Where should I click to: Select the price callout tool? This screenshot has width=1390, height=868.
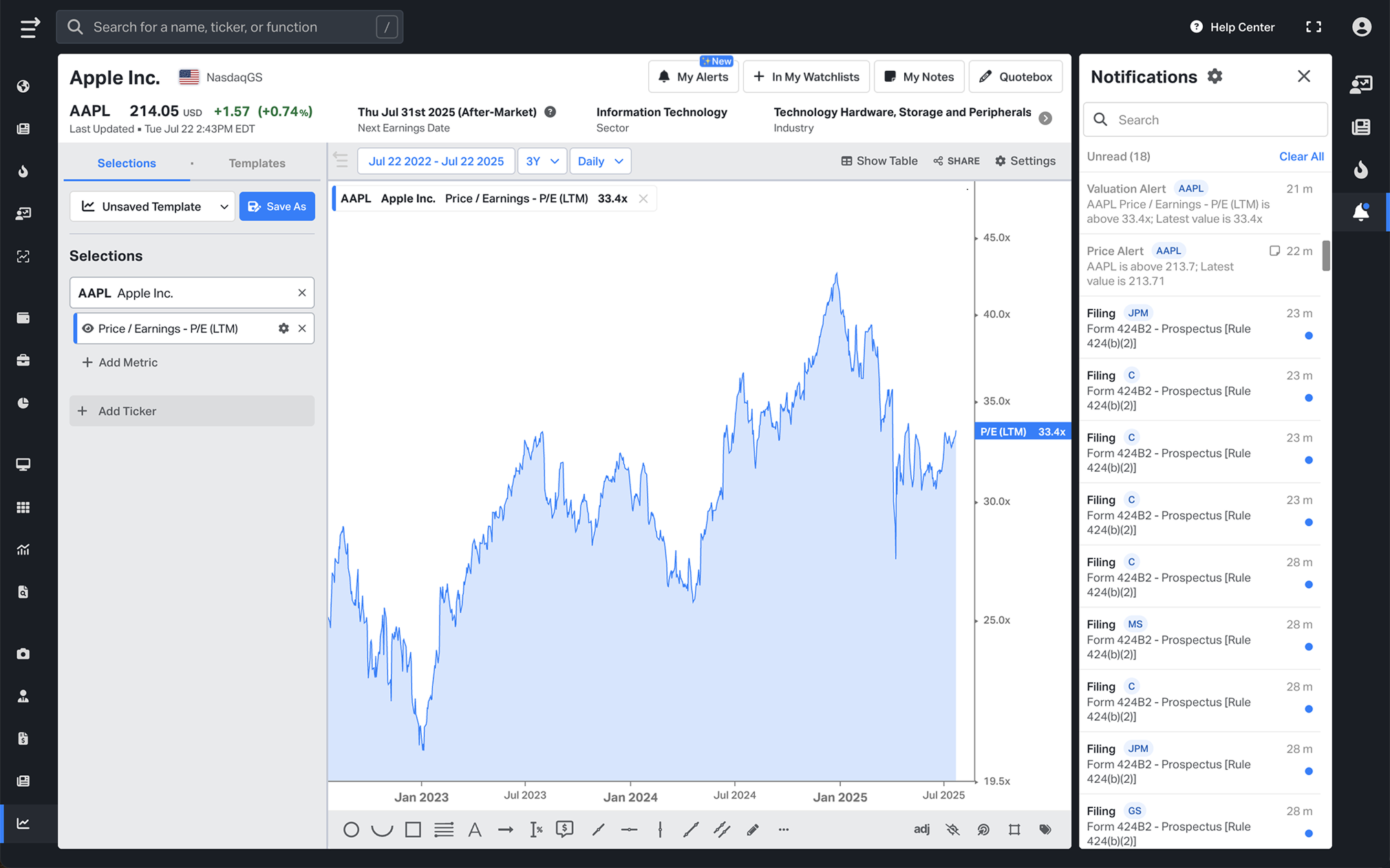pyautogui.click(x=565, y=829)
